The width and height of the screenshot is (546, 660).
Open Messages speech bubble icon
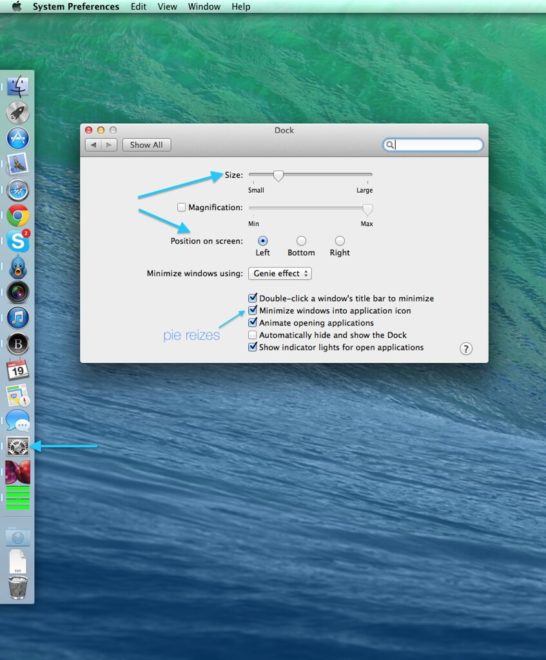pos(18,420)
